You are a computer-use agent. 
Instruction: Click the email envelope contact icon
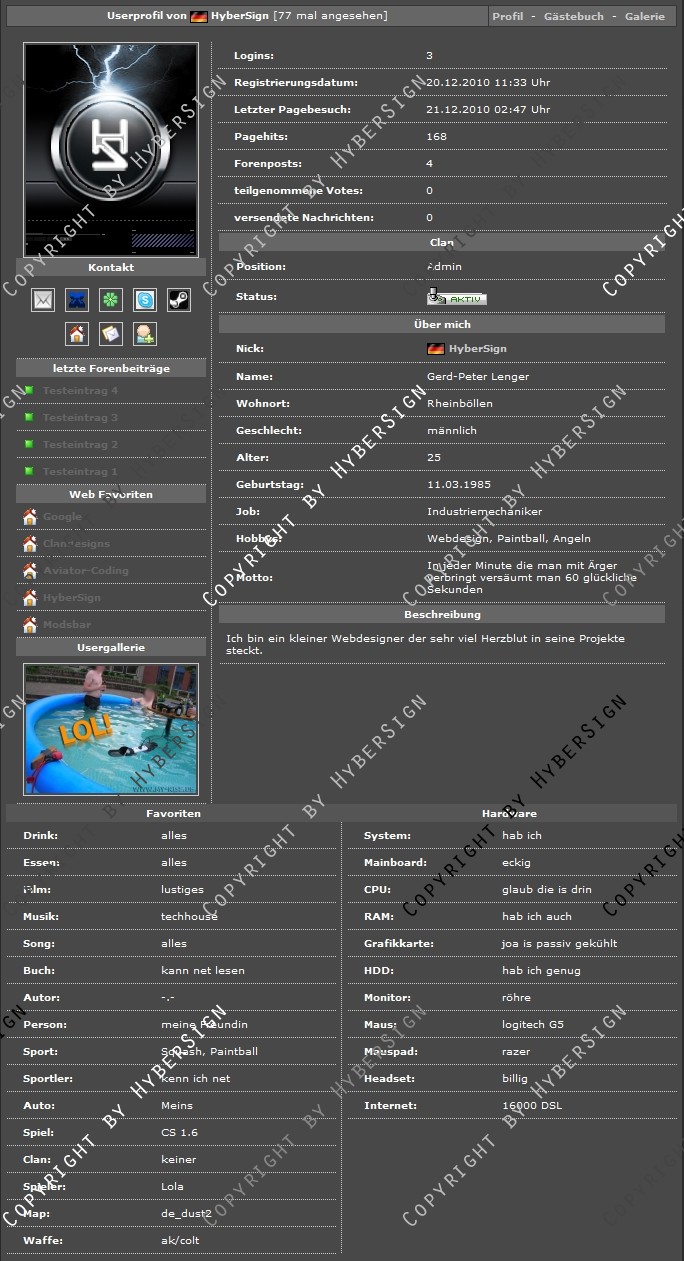point(43,299)
